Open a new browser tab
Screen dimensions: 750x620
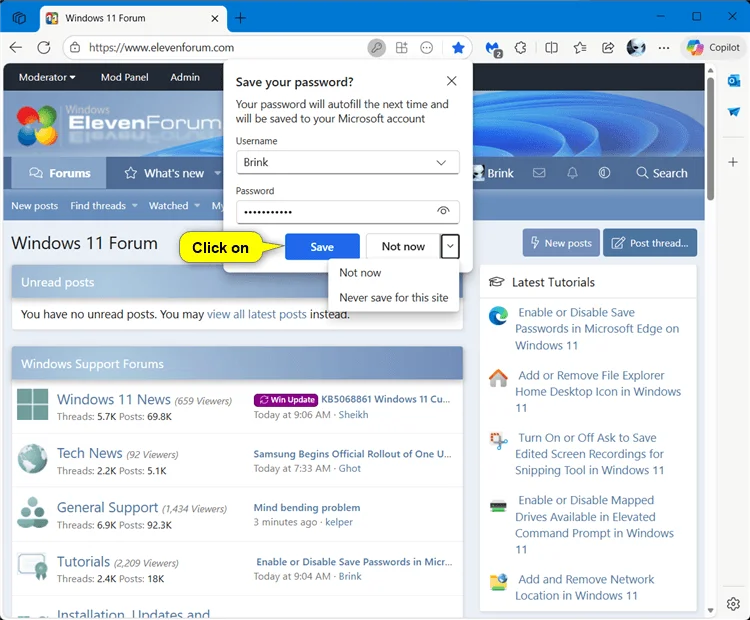click(x=241, y=18)
